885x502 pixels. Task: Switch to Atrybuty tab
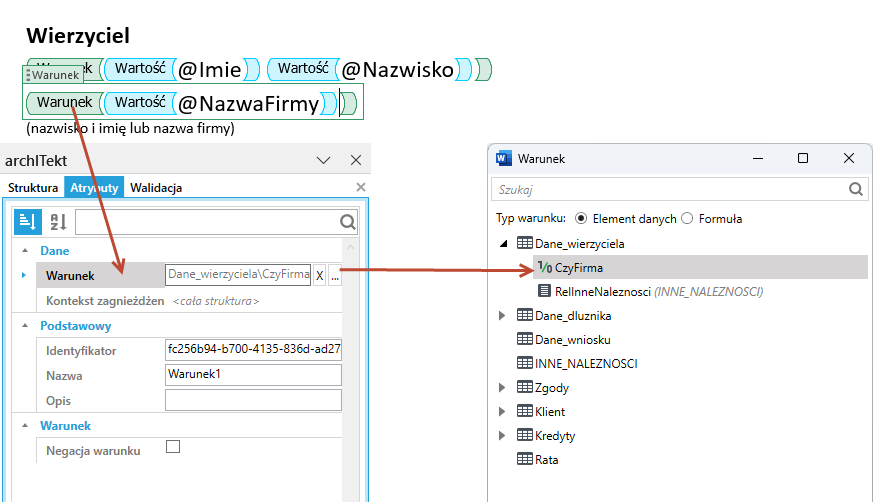pos(94,187)
